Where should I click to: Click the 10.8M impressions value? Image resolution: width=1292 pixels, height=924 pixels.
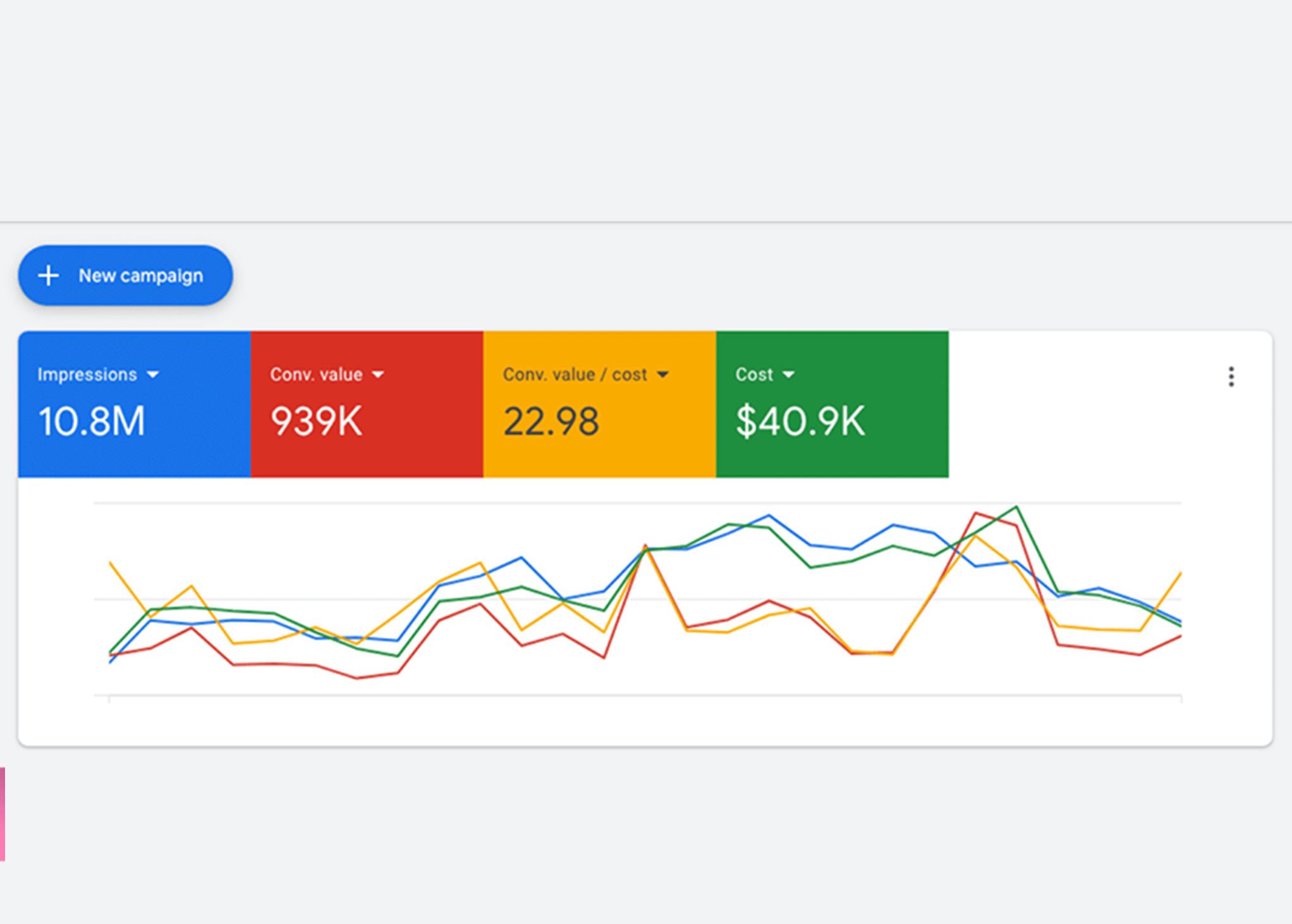pyautogui.click(x=92, y=422)
